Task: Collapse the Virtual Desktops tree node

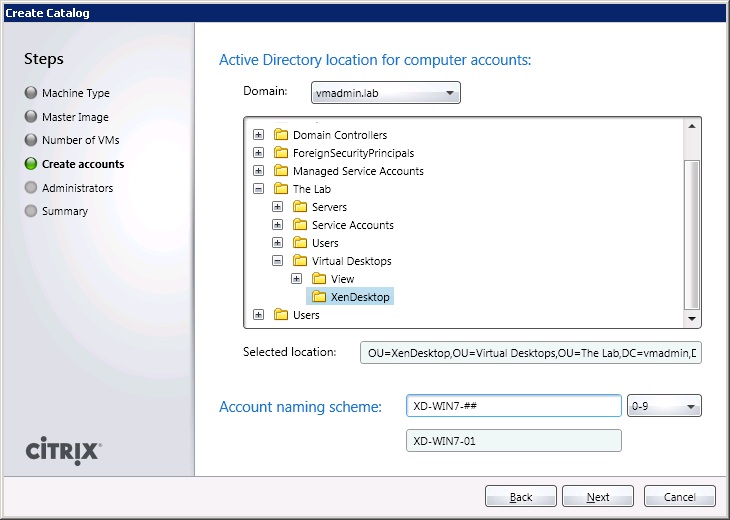Action: (278, 261)
